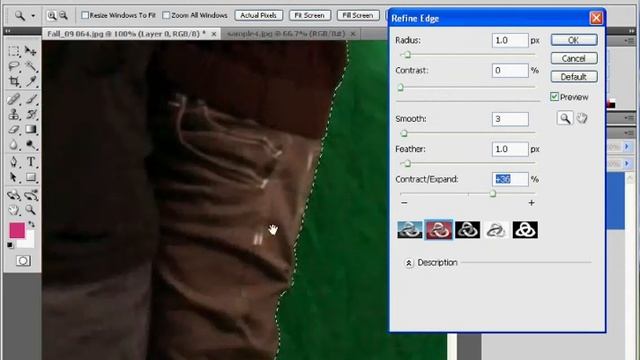Screen dimensions: 640x360
Task: Select the 3D Orbit tool
Action: (31, 195)
